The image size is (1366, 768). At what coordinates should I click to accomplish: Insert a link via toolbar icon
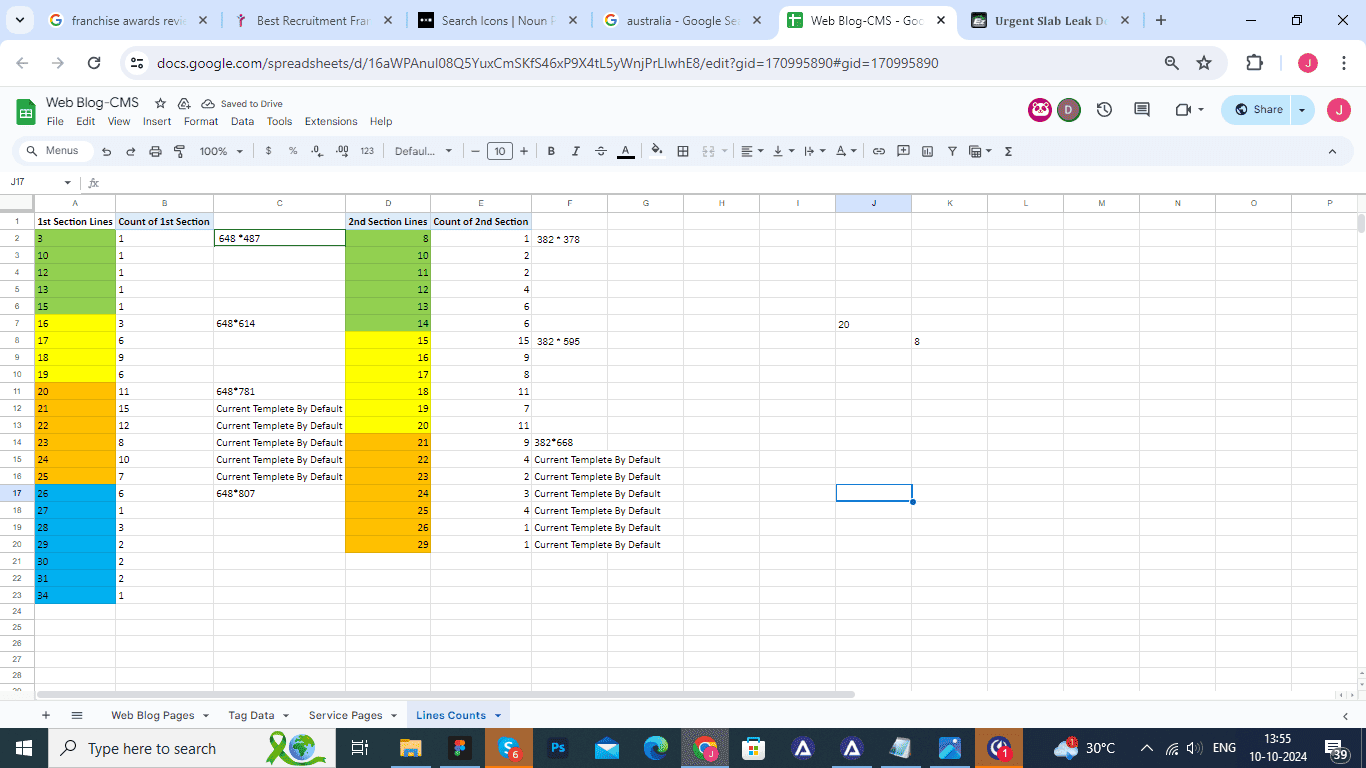click(879, 151)
